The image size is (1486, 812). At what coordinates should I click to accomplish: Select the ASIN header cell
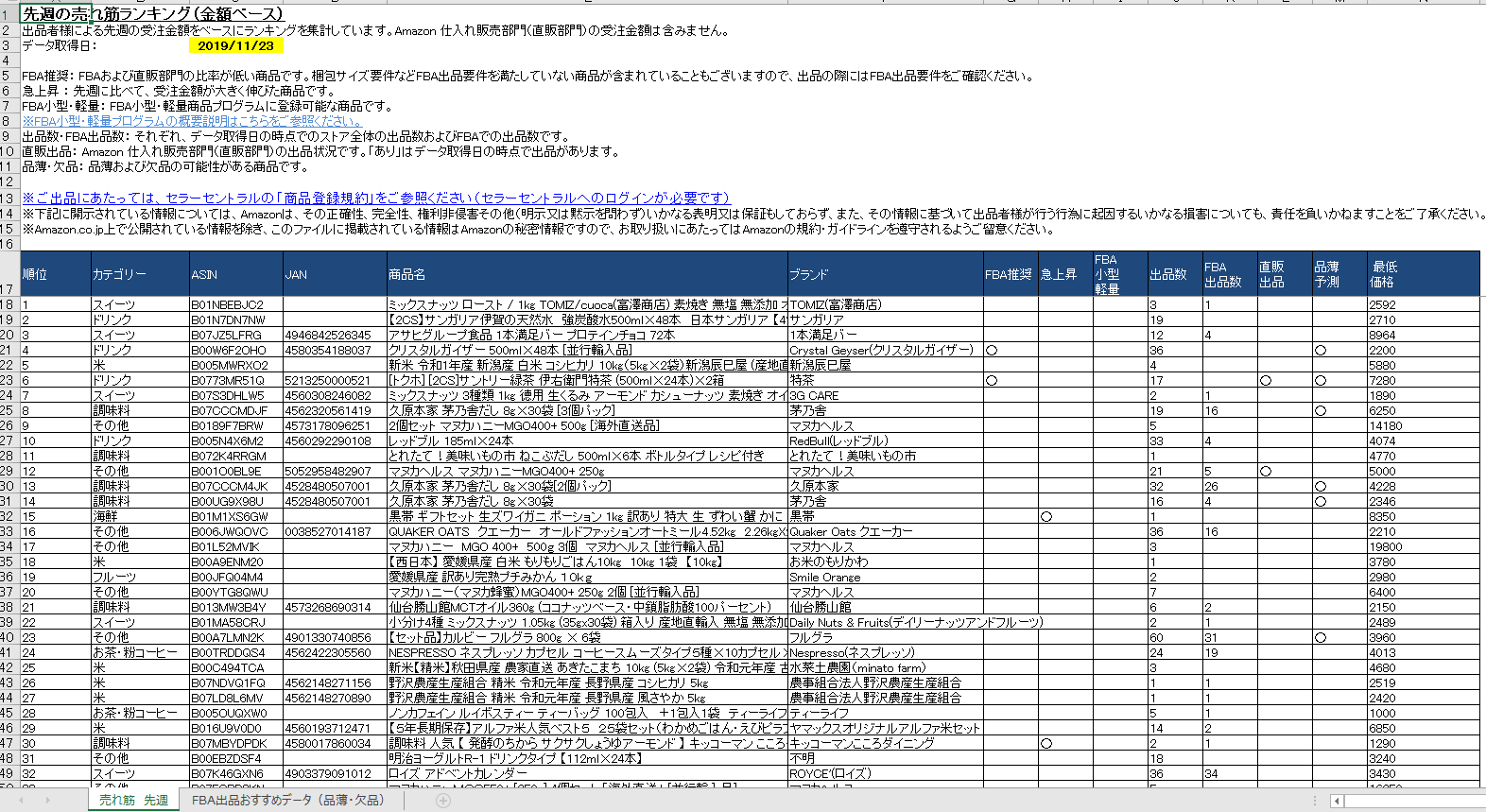[234, 274]
